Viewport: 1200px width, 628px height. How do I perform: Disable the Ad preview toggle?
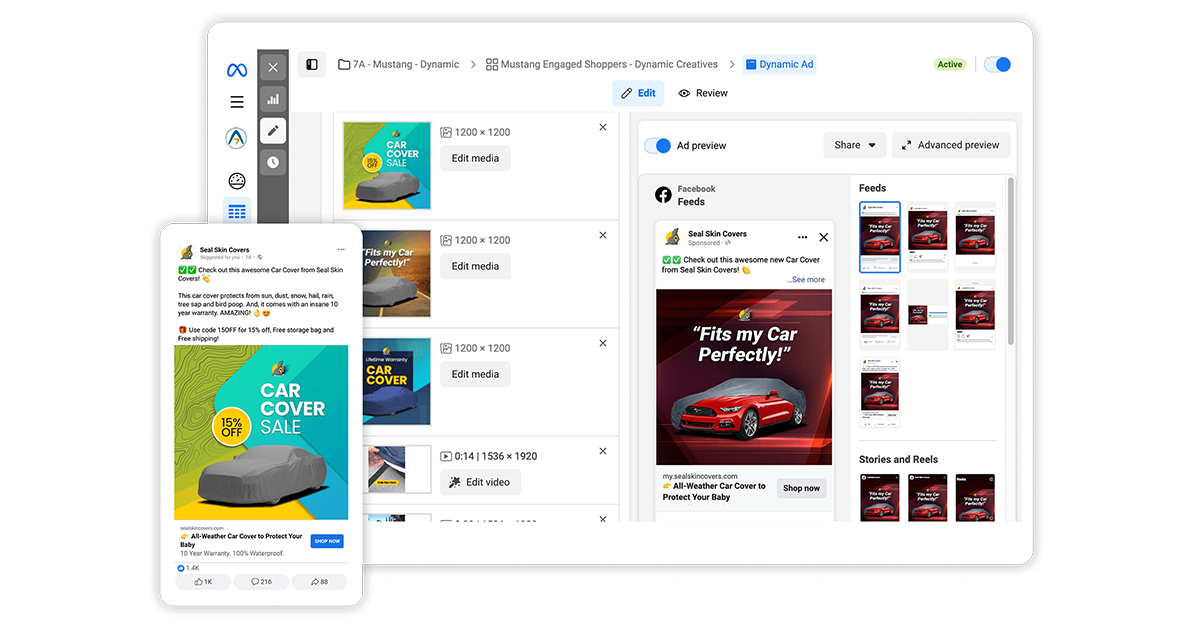[657, 146]
